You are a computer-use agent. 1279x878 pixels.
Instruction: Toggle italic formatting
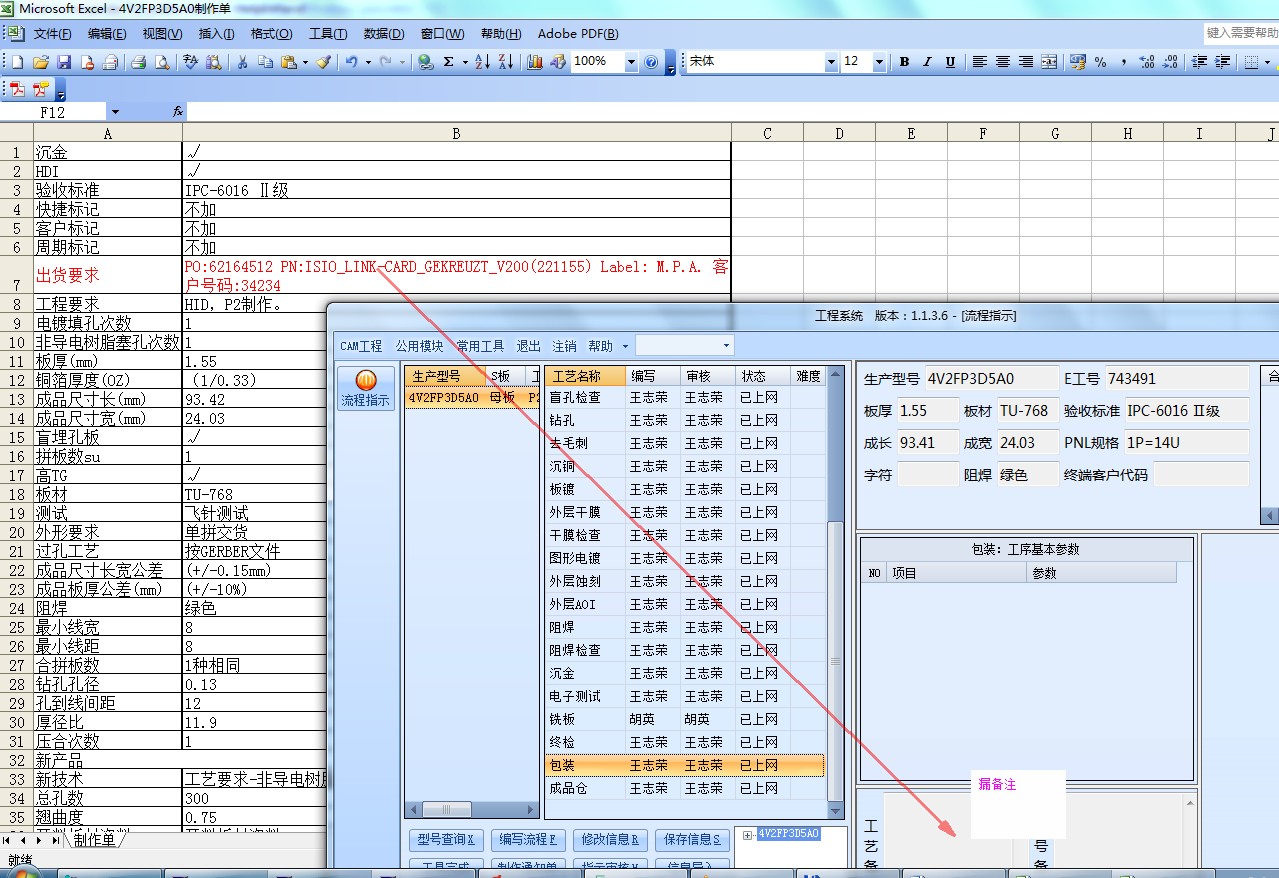pos(927,62)
